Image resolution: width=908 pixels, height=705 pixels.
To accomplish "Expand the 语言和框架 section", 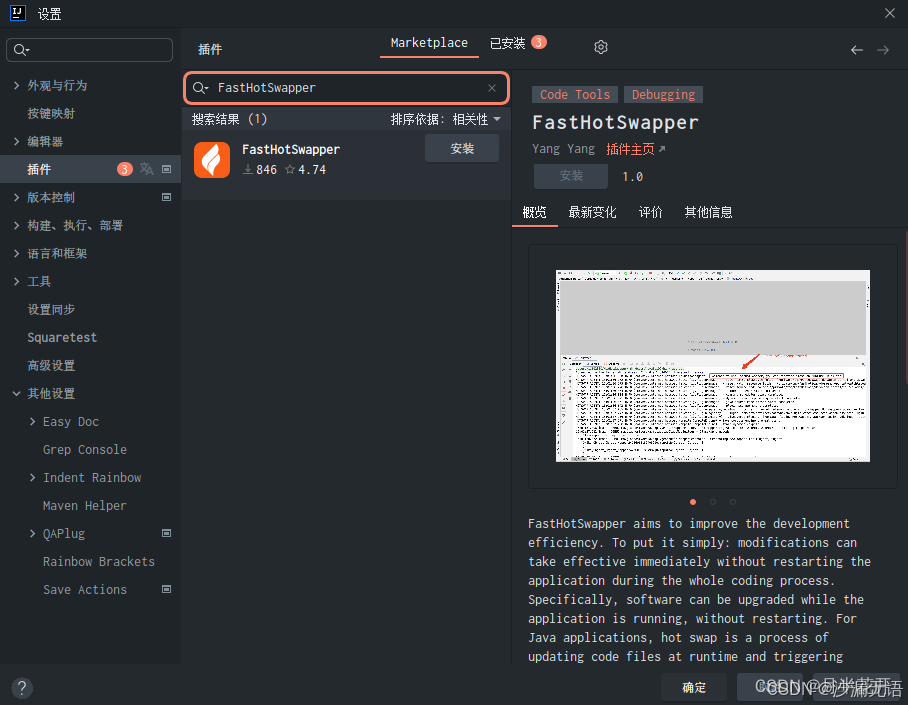I will (x=16, y=253).
